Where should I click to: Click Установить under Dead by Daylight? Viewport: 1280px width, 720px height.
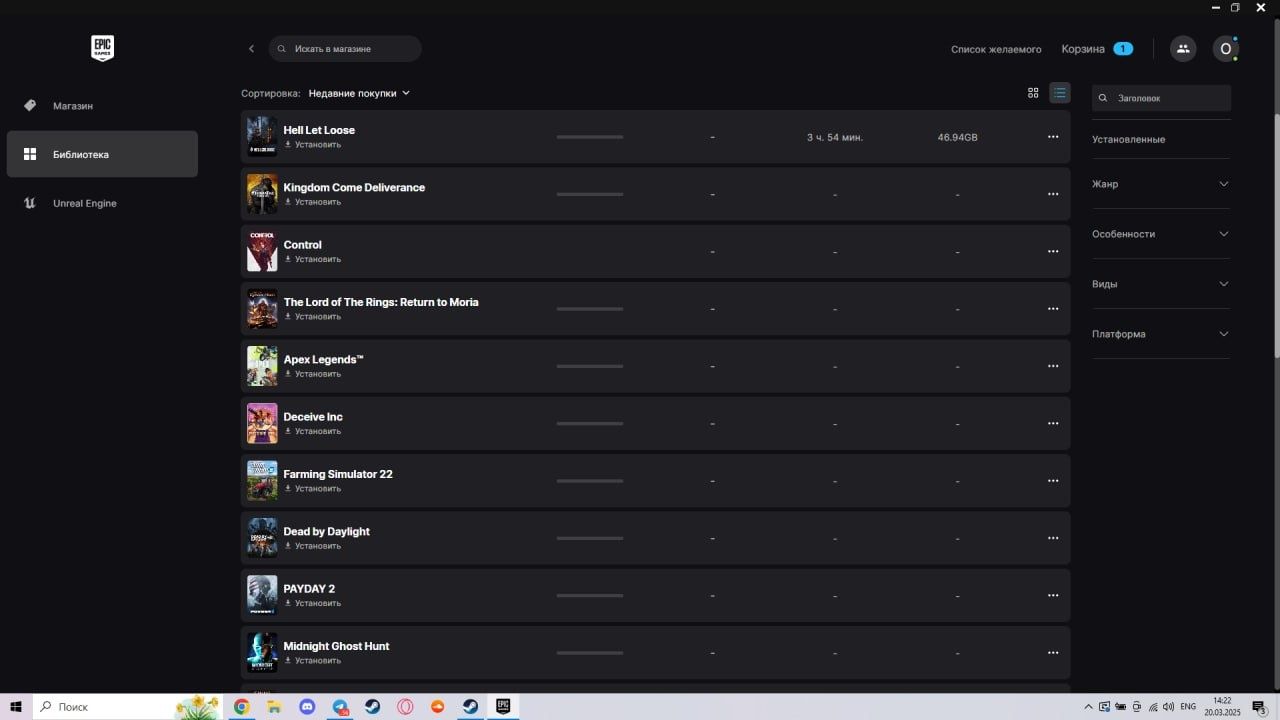pyautogui.click(x=313, y=546)
